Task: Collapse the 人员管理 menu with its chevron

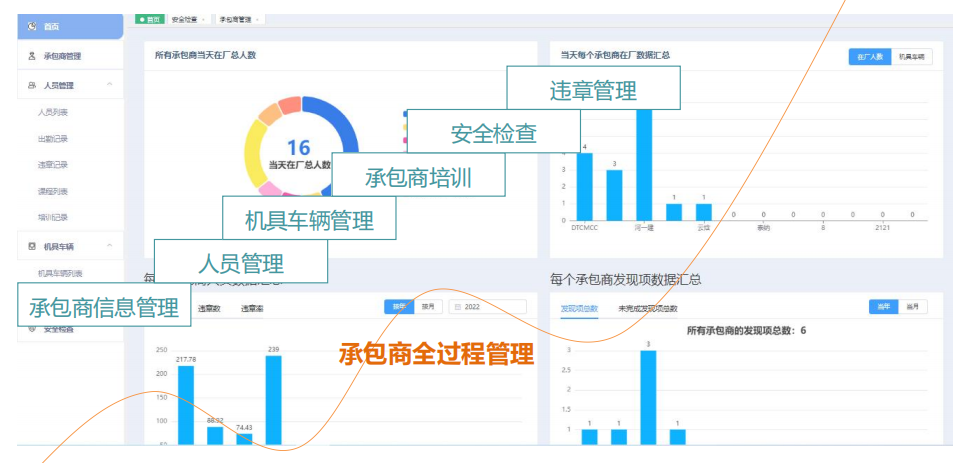Action: 108,86
